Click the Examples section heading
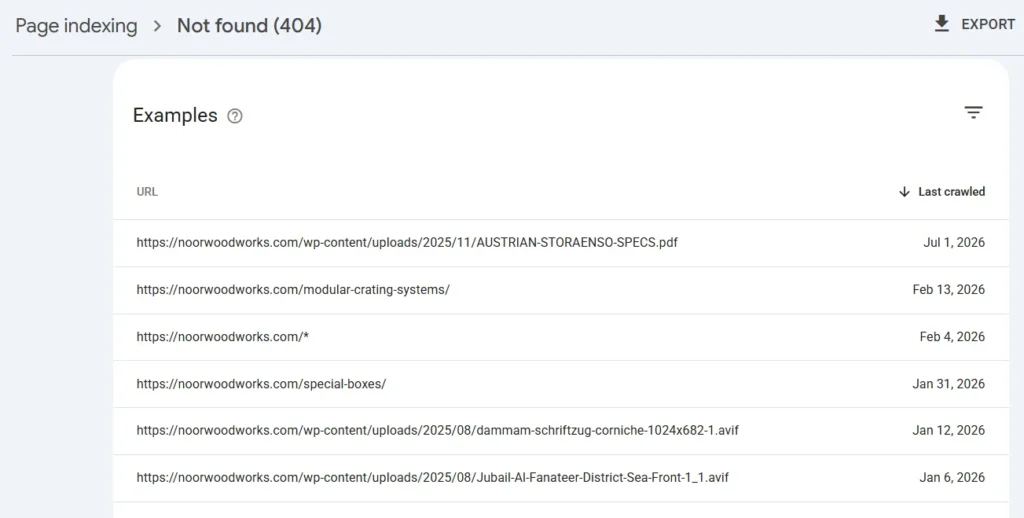This screenshot has height=518, width=1024. 175,116
